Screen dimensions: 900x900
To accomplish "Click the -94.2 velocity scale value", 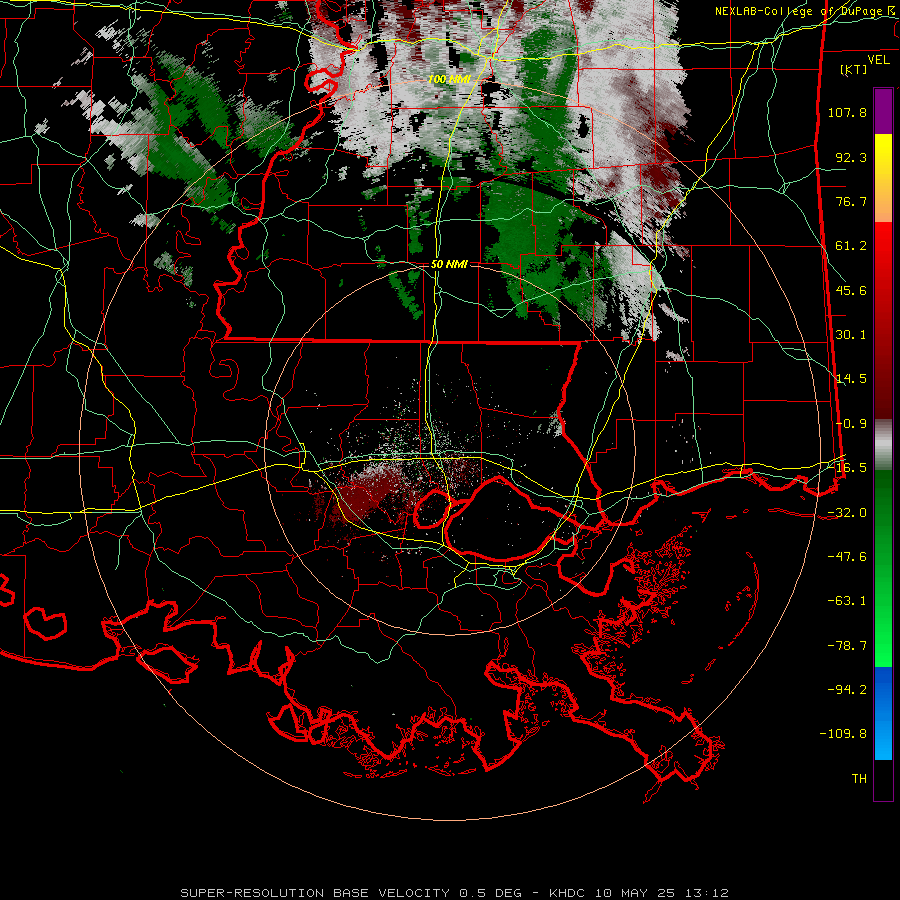I will coord(847,689).
